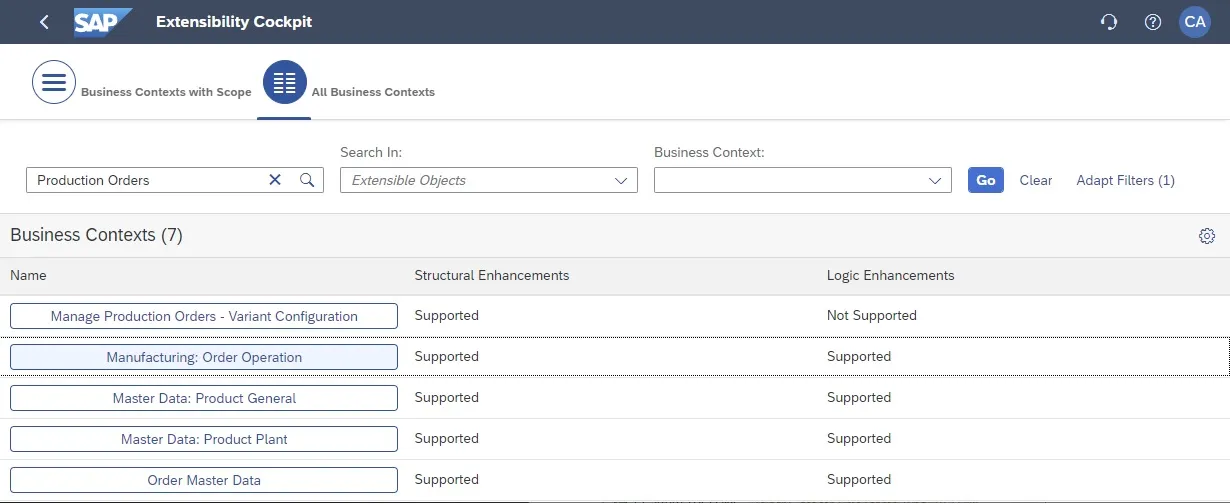Click the Logic Enhancements column header
The width and height of the screenshot is (1230, 504).
point(891,275)
